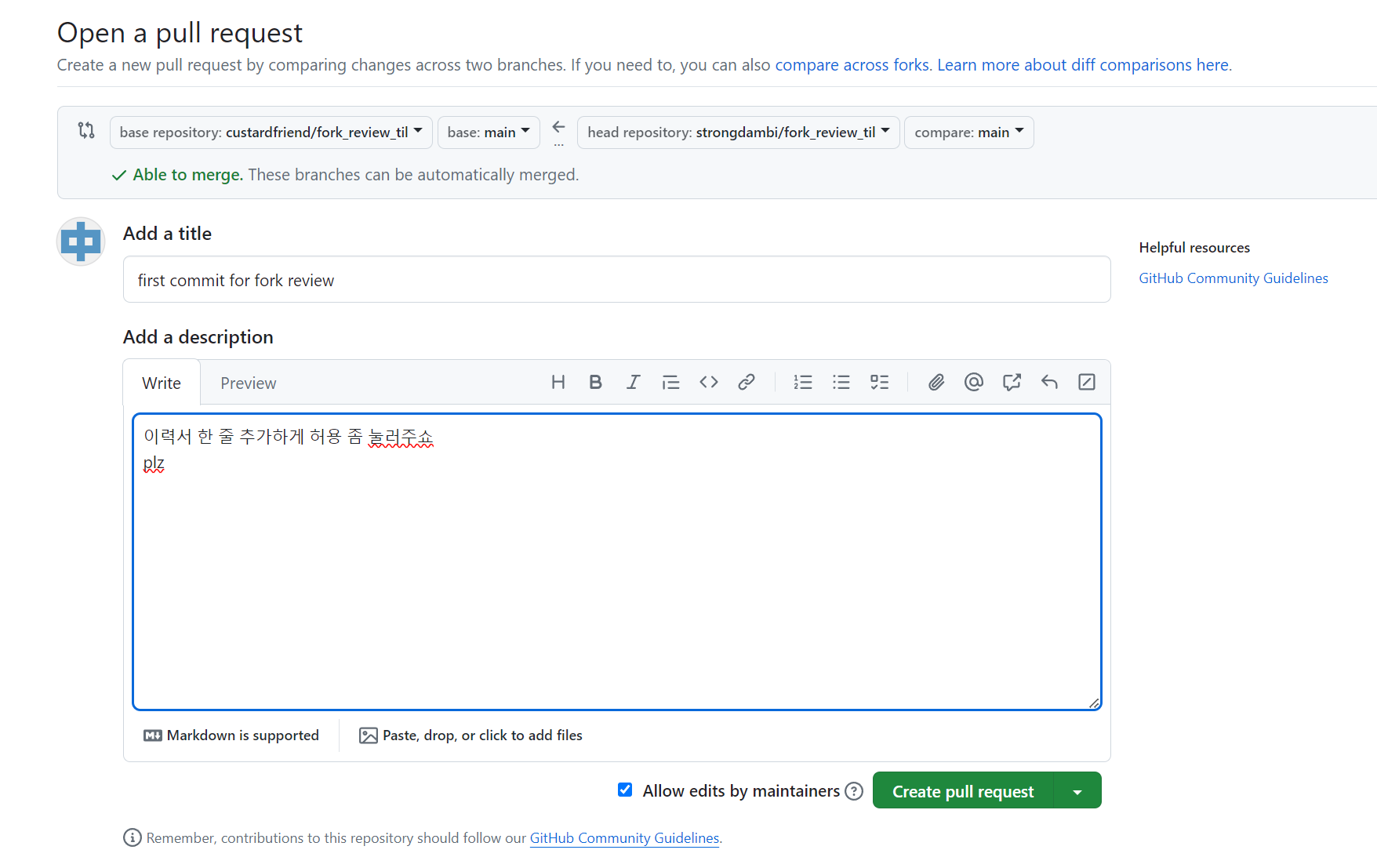Insert code formatting icon
Image resolution: width=1377 pixels, height=868 pixels.
(709, 382)
